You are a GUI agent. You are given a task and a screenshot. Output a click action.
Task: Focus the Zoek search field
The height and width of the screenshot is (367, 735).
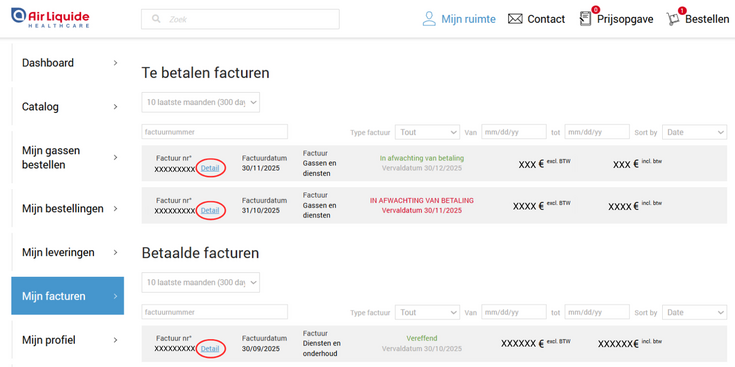240,19
